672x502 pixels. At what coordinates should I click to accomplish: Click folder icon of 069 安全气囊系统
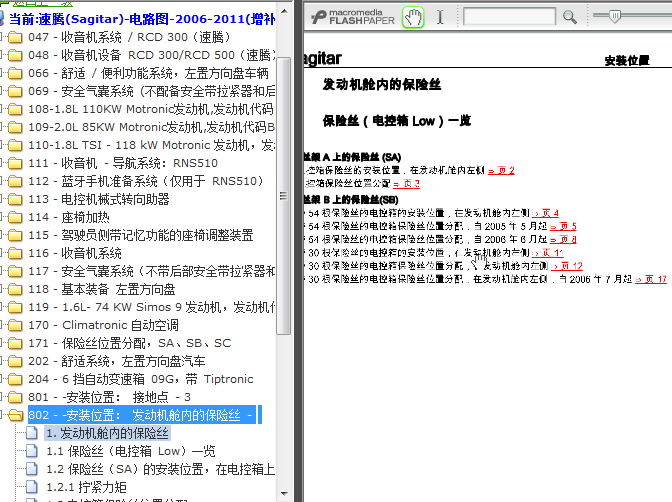pos(15,92)
